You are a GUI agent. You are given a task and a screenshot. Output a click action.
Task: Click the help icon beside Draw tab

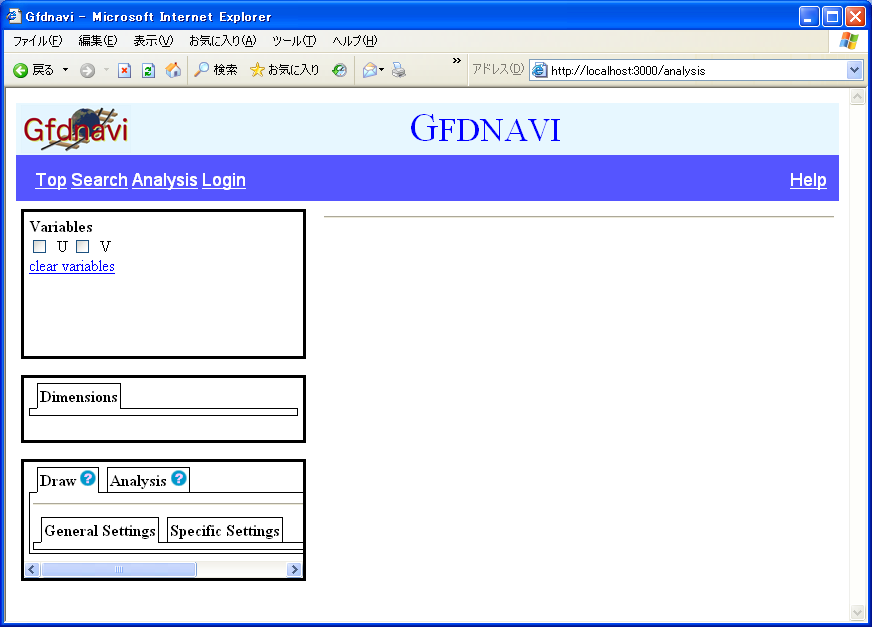click(88, 479)
